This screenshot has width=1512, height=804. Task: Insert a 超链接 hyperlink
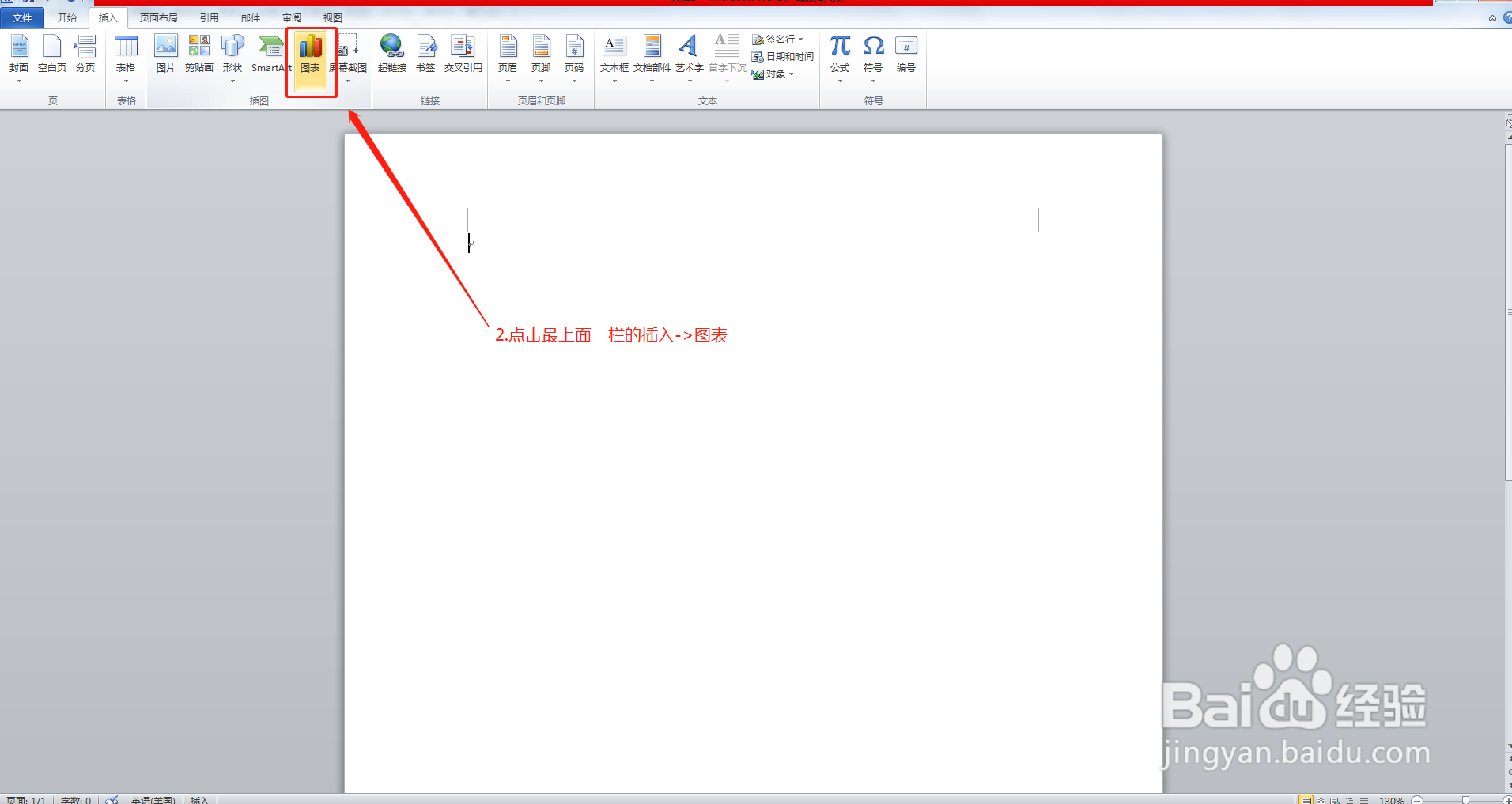point(392,54)
